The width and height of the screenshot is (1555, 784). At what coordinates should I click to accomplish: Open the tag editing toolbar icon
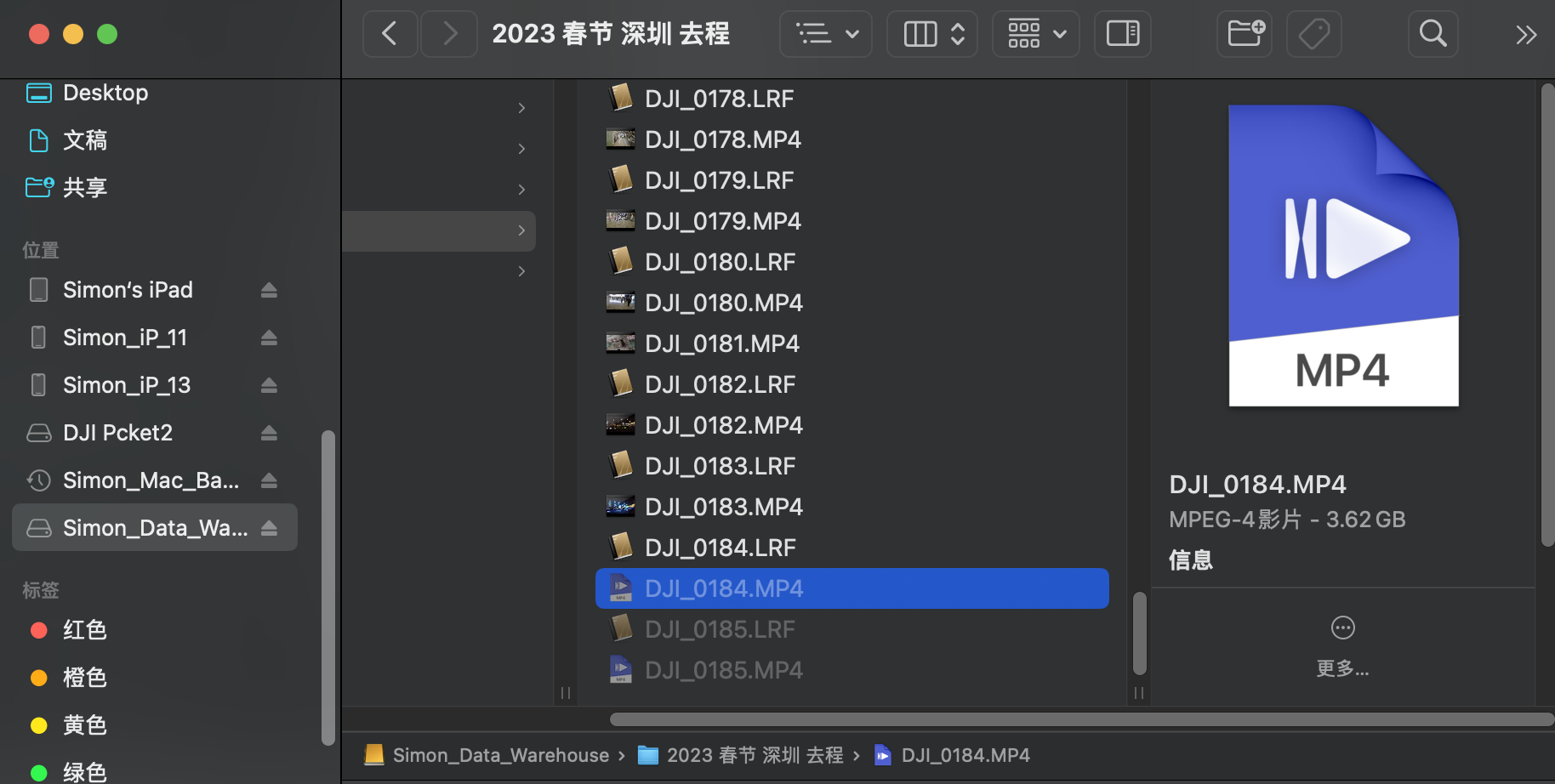[1314, 34]
